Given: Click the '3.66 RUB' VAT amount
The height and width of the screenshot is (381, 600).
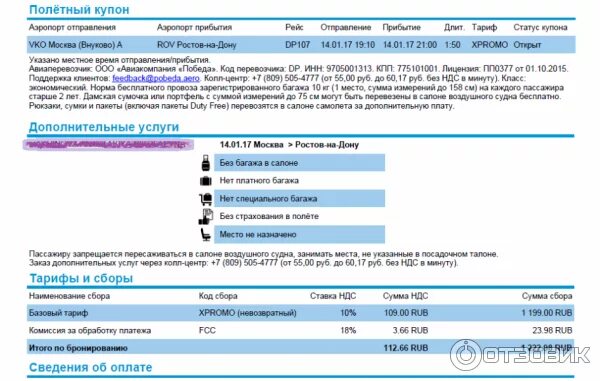Looking at the screenshot, I should click(410, 331).
